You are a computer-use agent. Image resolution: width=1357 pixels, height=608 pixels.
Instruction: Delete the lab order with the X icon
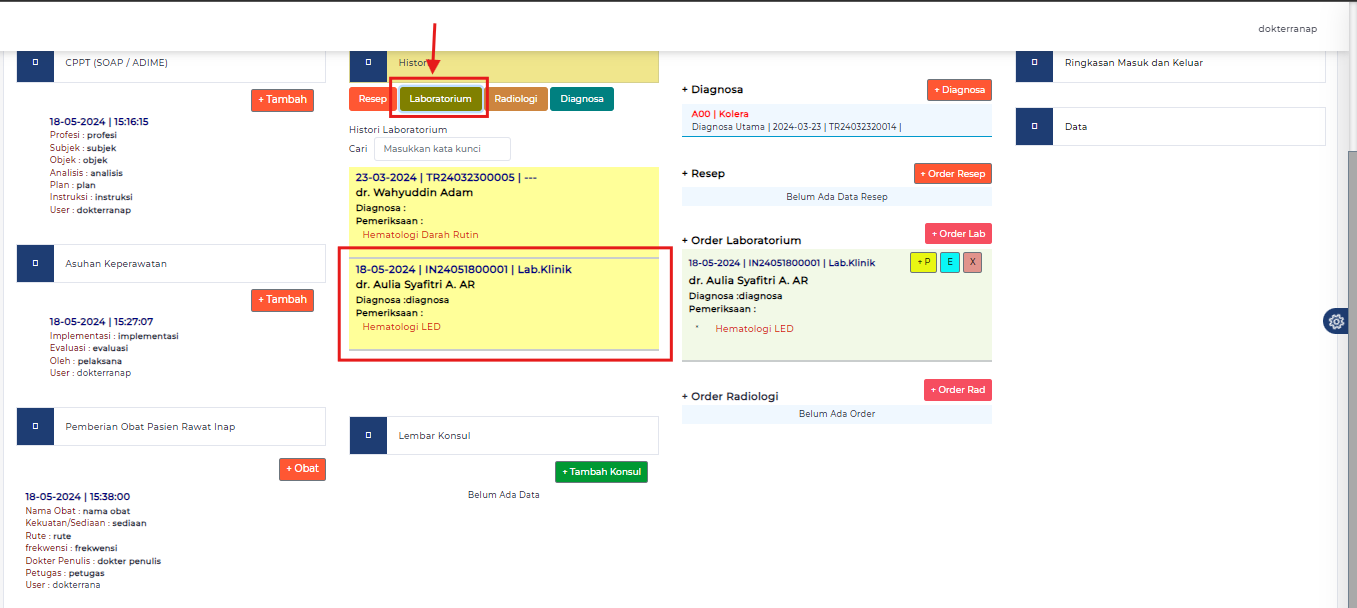pos(972,262)
